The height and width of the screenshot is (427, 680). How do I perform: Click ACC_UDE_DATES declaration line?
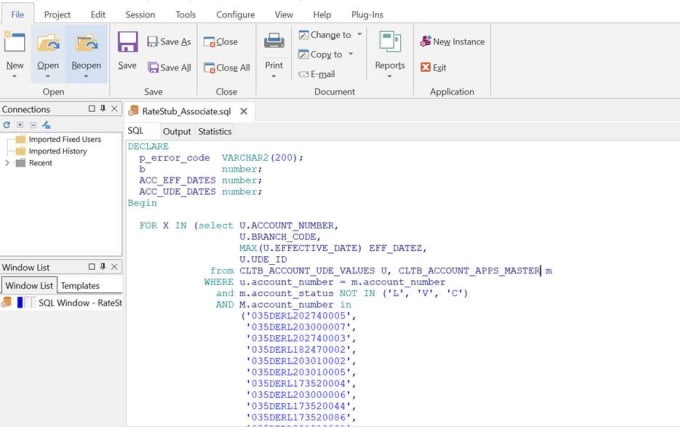point(201,192)
